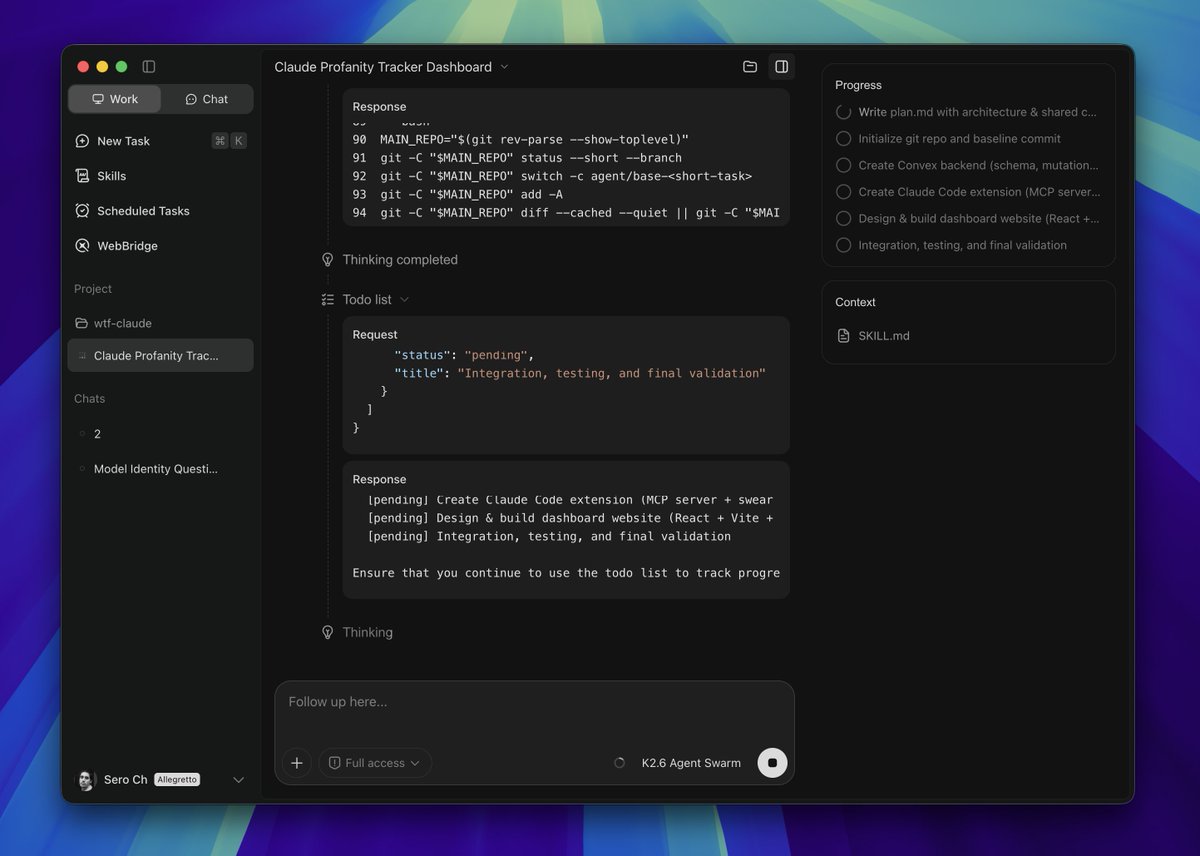
Task: Click the stop generation button
Action: pyautogui.click(x=772, y=763)
